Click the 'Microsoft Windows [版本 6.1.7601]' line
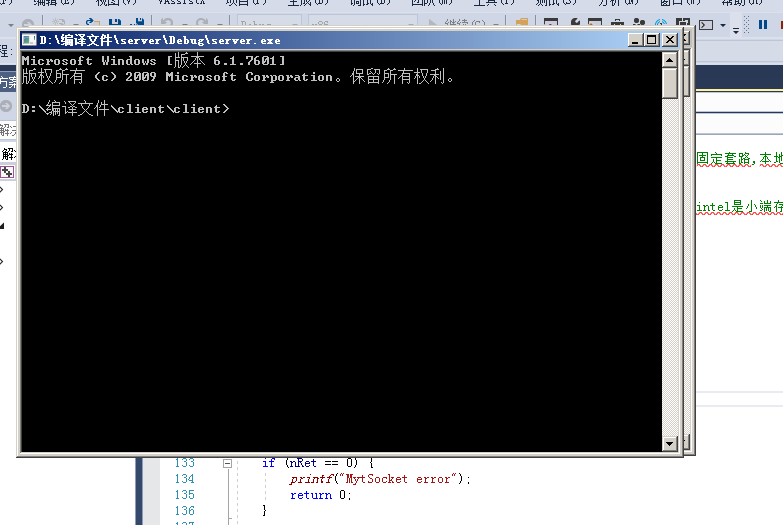This screenshot has width=783, height=525. [x=154, y=61]
